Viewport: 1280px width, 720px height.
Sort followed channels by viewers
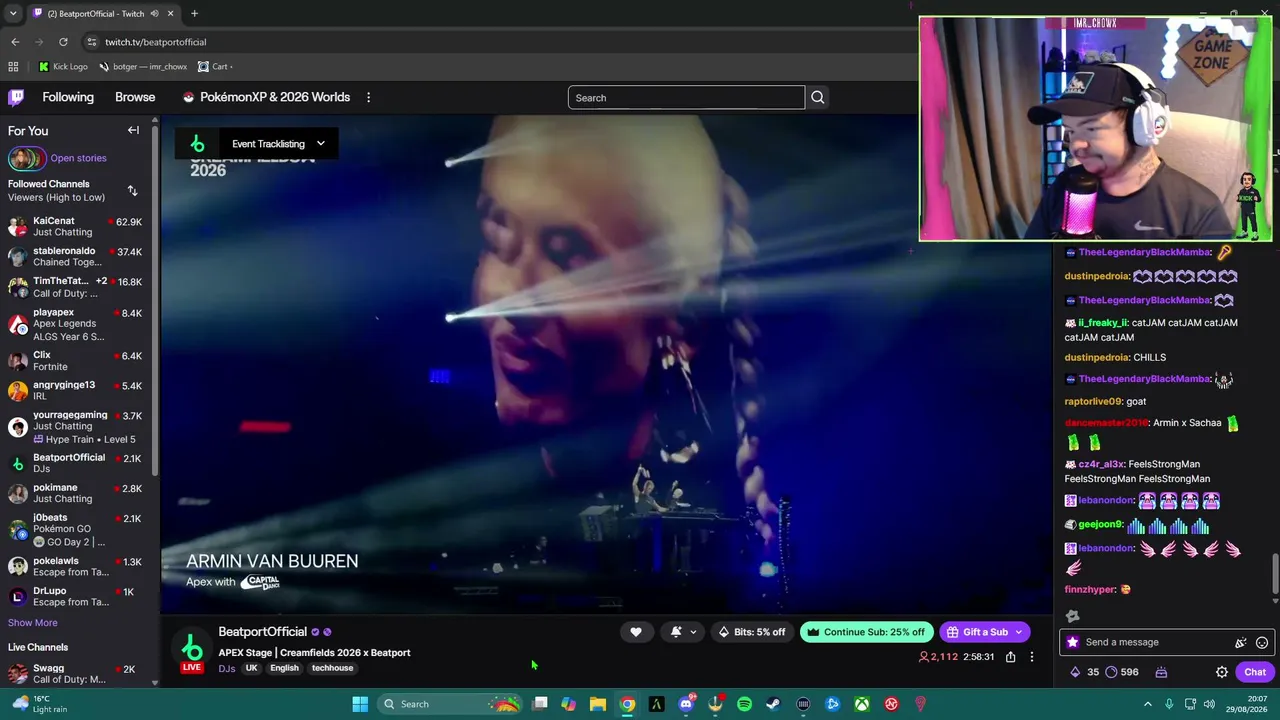tap(132, 190)
